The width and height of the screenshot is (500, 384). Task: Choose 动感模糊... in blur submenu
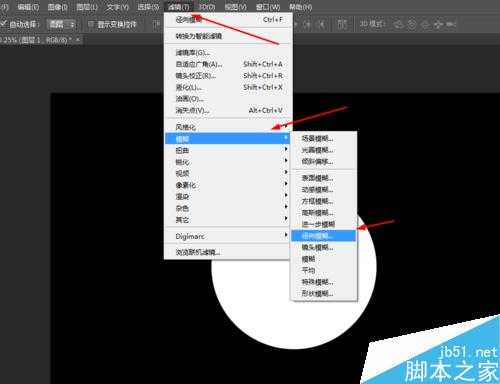click(x=324, y=190)
